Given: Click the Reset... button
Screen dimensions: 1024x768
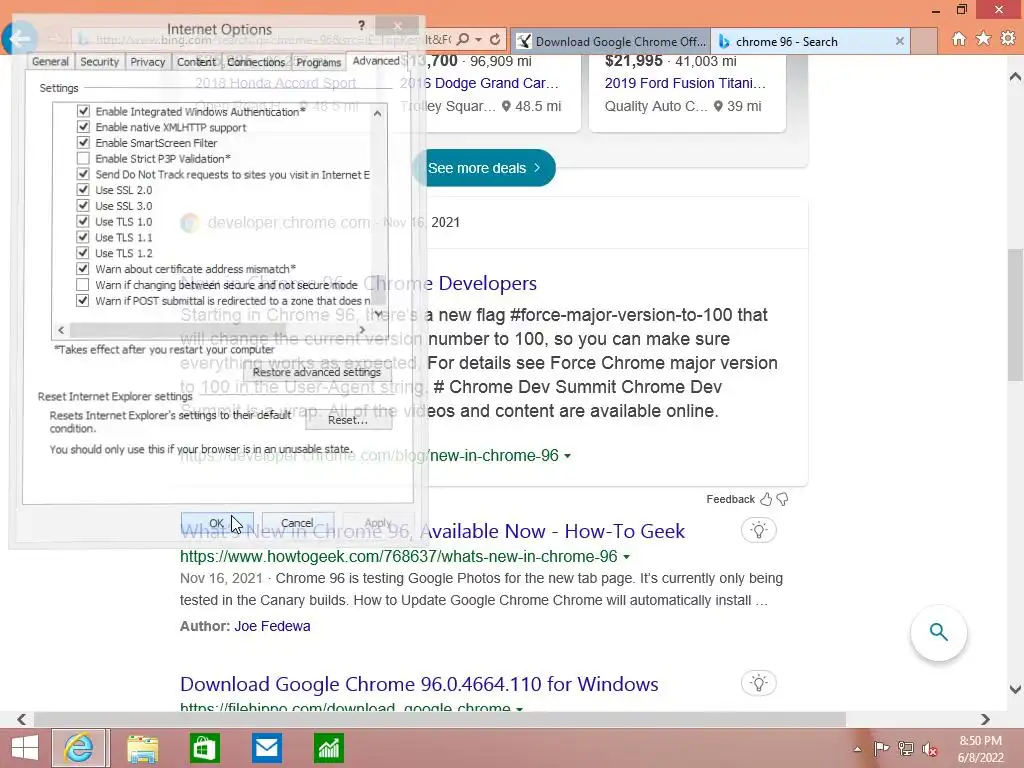Looking at the screenshot, I should coord(348,420).
